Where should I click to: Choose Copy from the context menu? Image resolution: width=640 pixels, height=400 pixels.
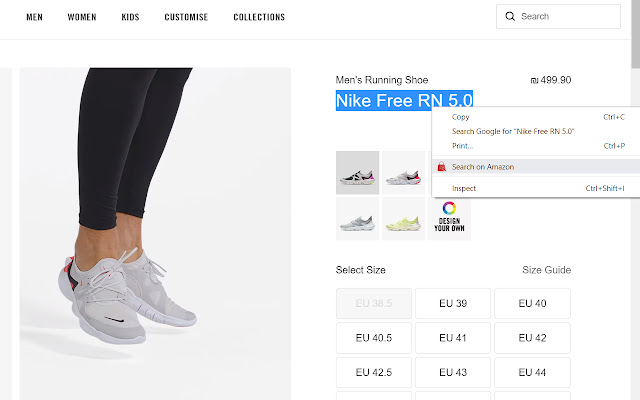[x=461, y=117]
